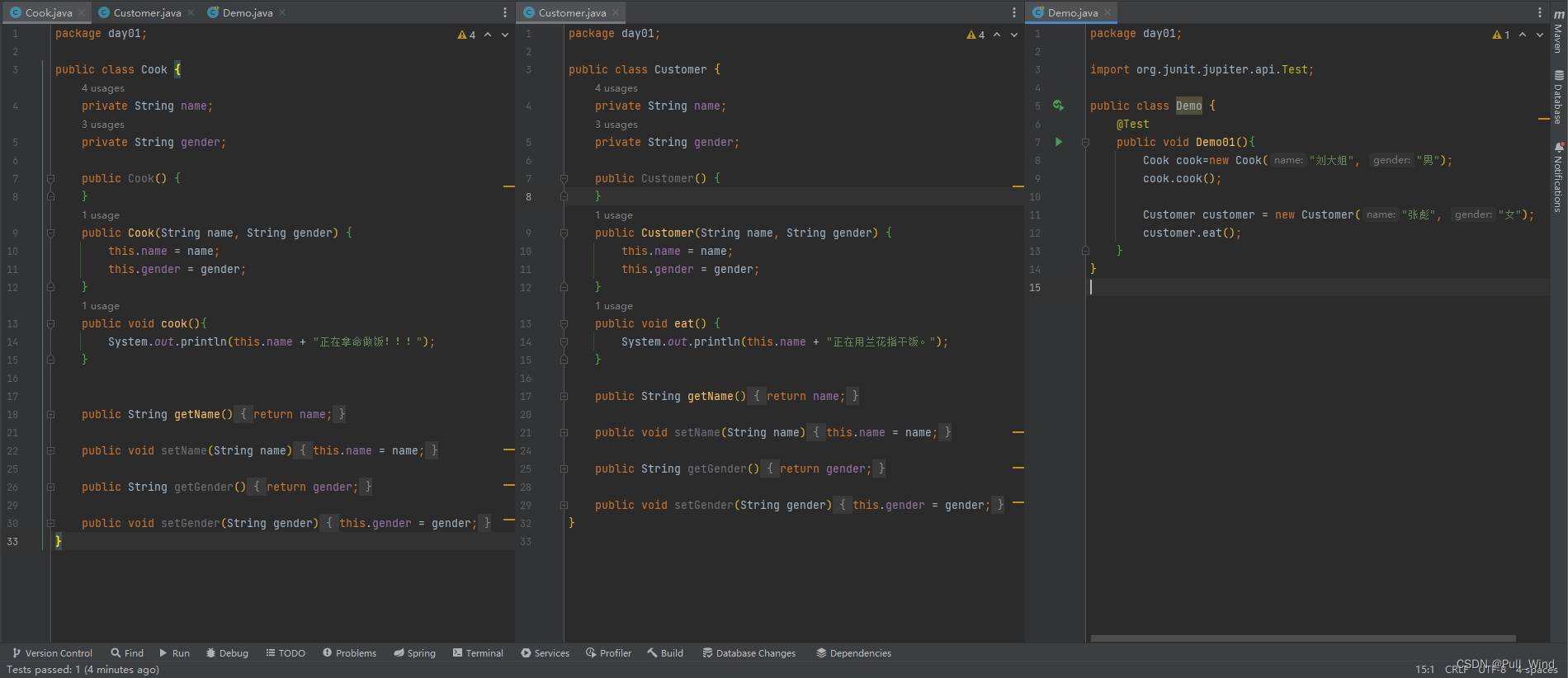The height and width of the screenshot is (678, 1568).
Task: Select Demo.java tab in right editor group
Action: [1072, 12]
